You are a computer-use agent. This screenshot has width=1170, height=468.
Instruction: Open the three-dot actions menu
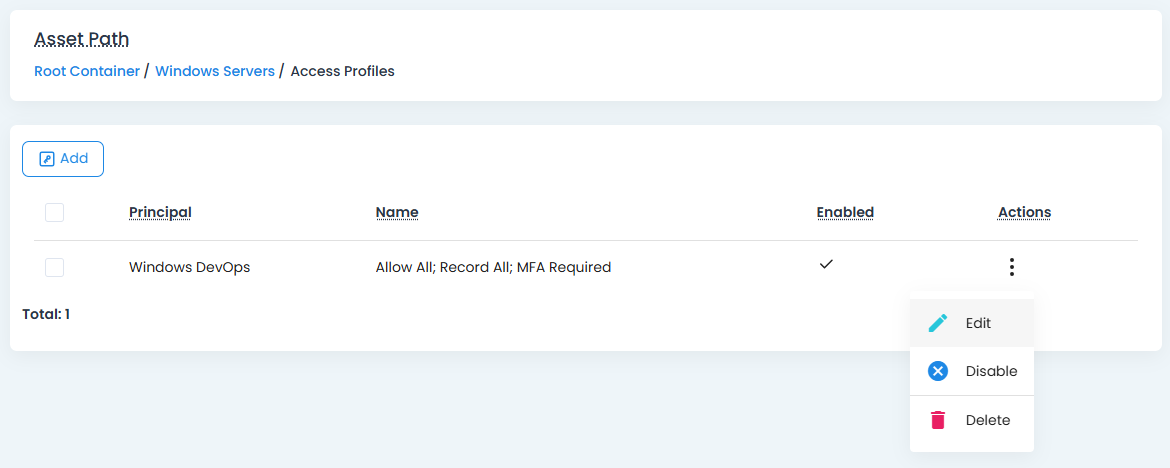point(1012,267)
